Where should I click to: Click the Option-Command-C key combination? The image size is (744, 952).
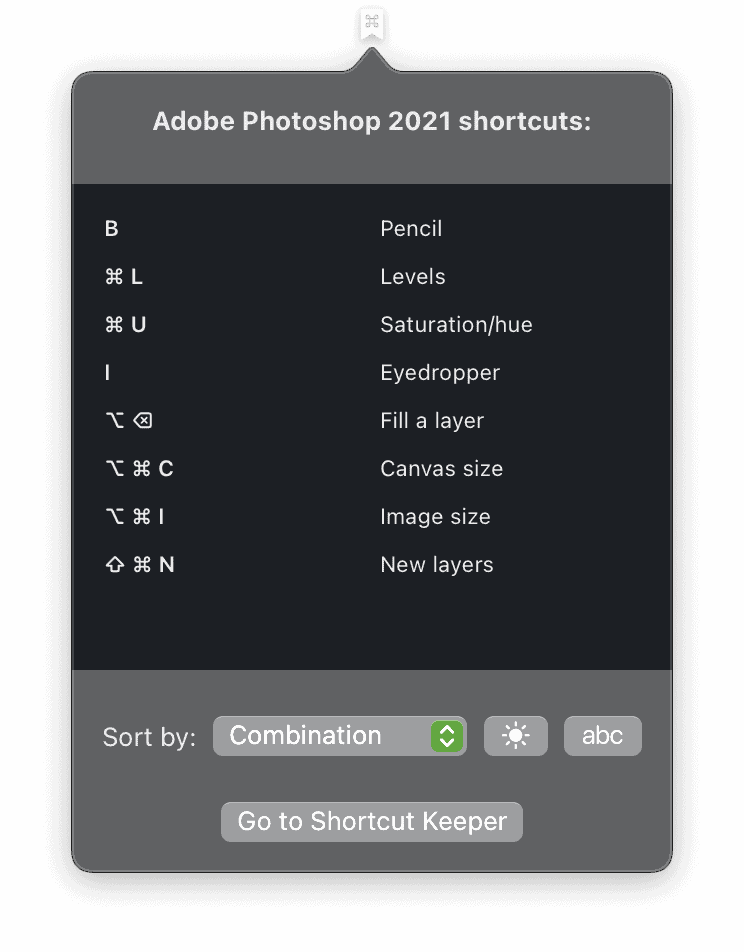click(139, 468)
